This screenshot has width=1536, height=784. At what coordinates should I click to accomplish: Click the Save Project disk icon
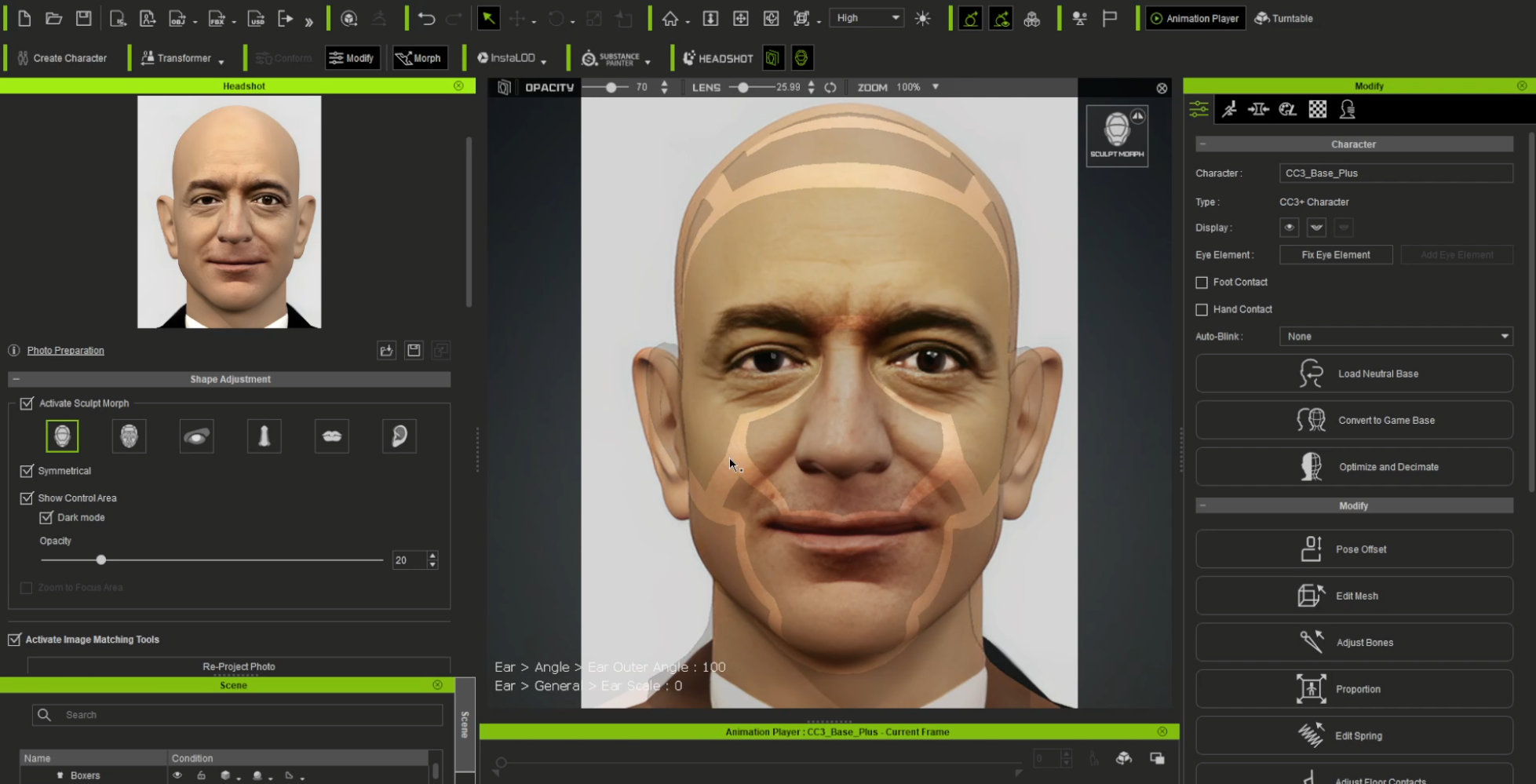[x=84, y=18]
